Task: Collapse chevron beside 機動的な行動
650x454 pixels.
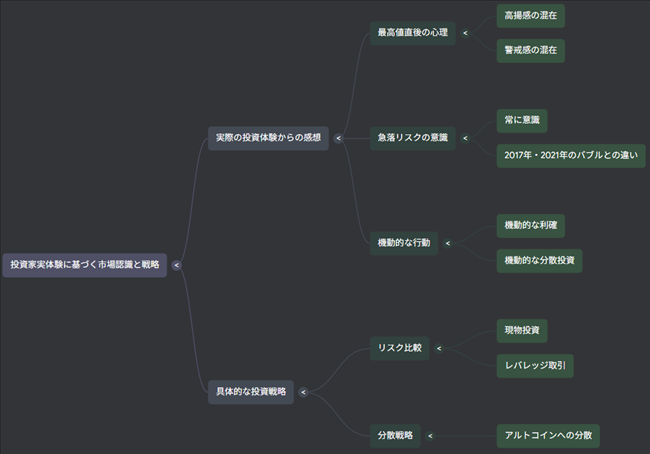Action: point(447,243)
